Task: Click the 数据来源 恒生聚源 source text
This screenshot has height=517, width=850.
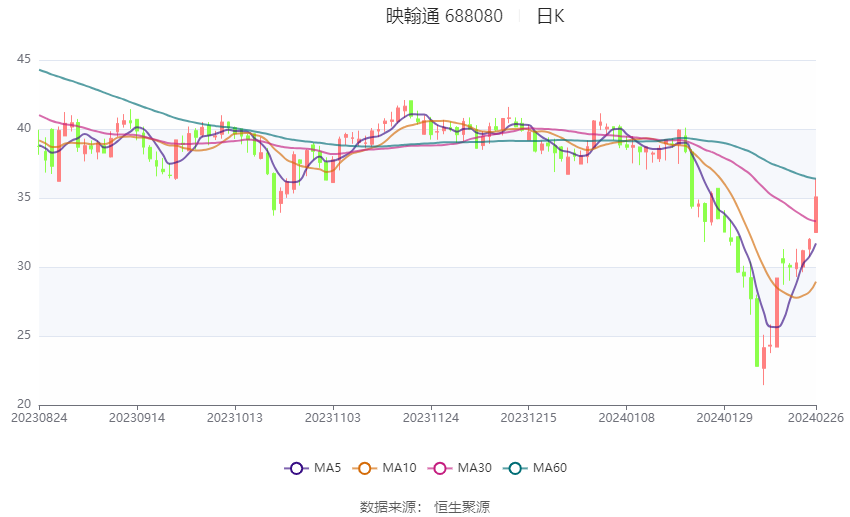Action: click(425, 507)
